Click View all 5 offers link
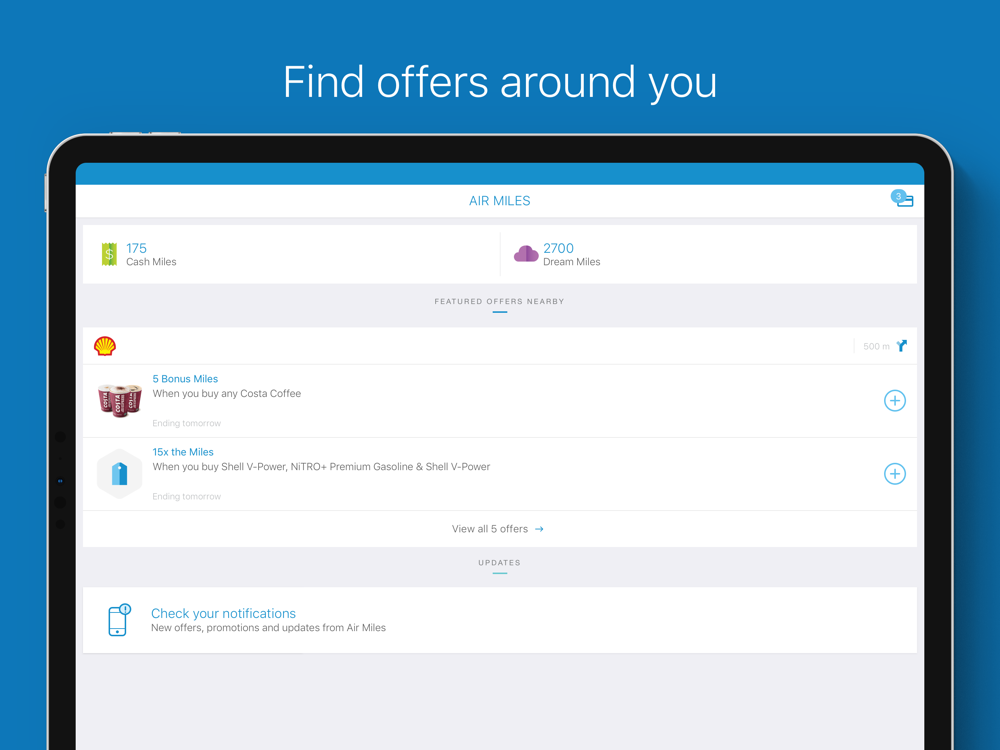The height and width of the screenshot is (750, 1000). (497, 529)
